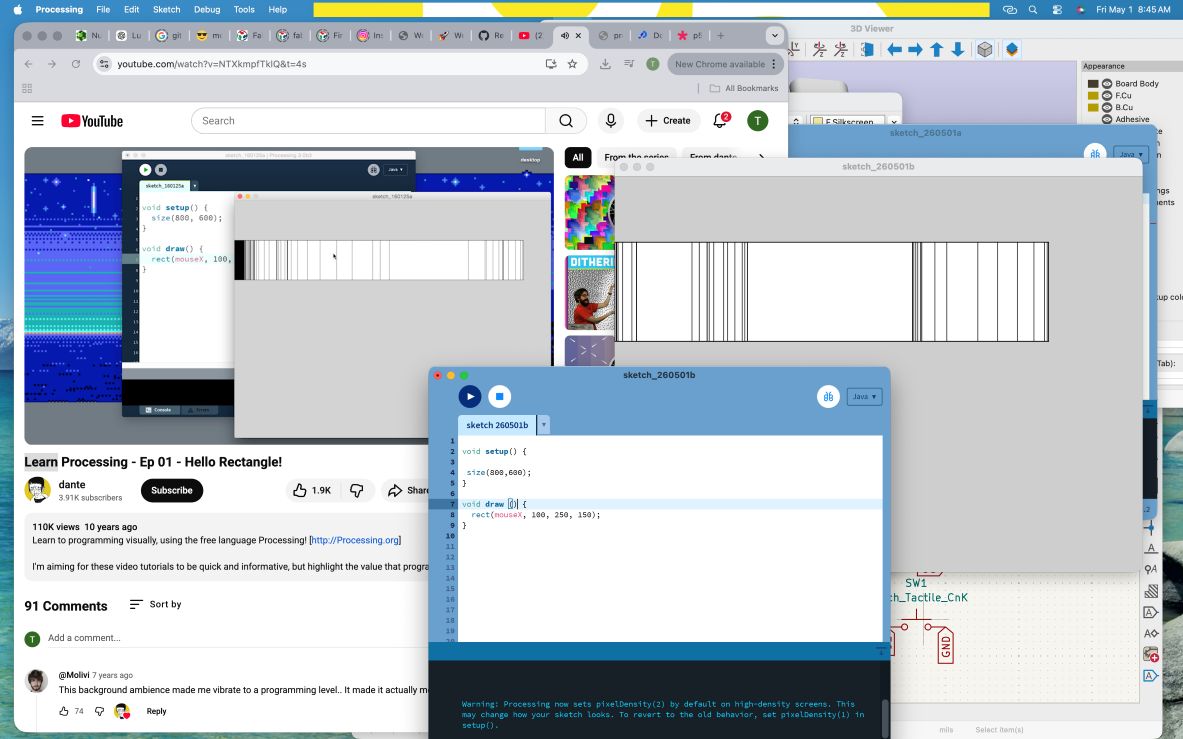Move board down in 3D Viewer
This screenshot has width=1183, height=739.
(x=957, y=50)
